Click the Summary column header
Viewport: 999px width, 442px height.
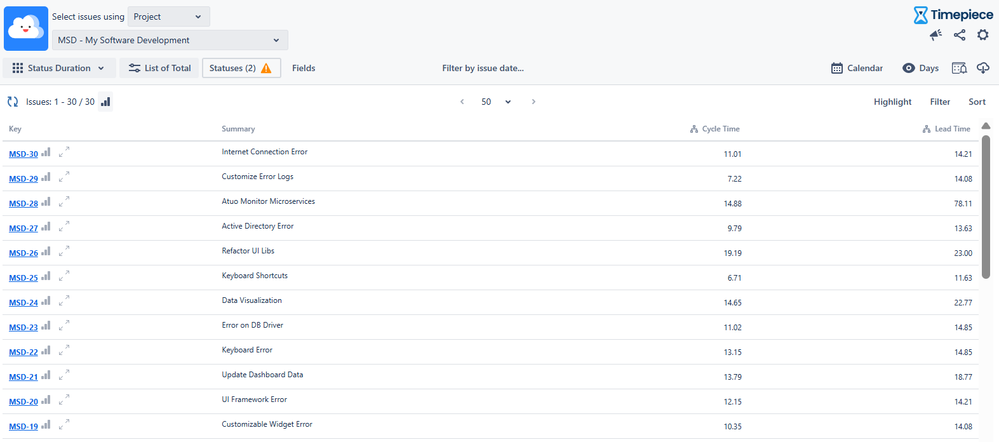[238, 129]
